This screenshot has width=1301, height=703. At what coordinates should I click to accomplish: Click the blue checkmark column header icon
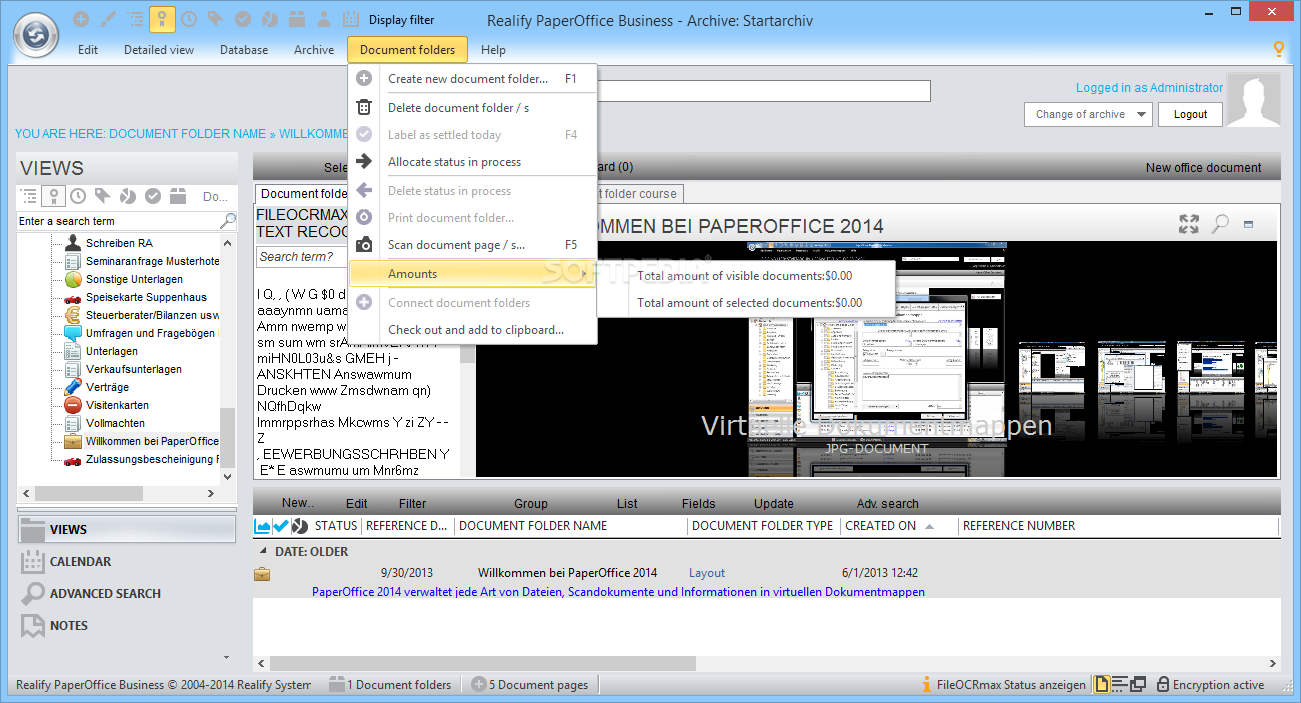coord(281,526)
